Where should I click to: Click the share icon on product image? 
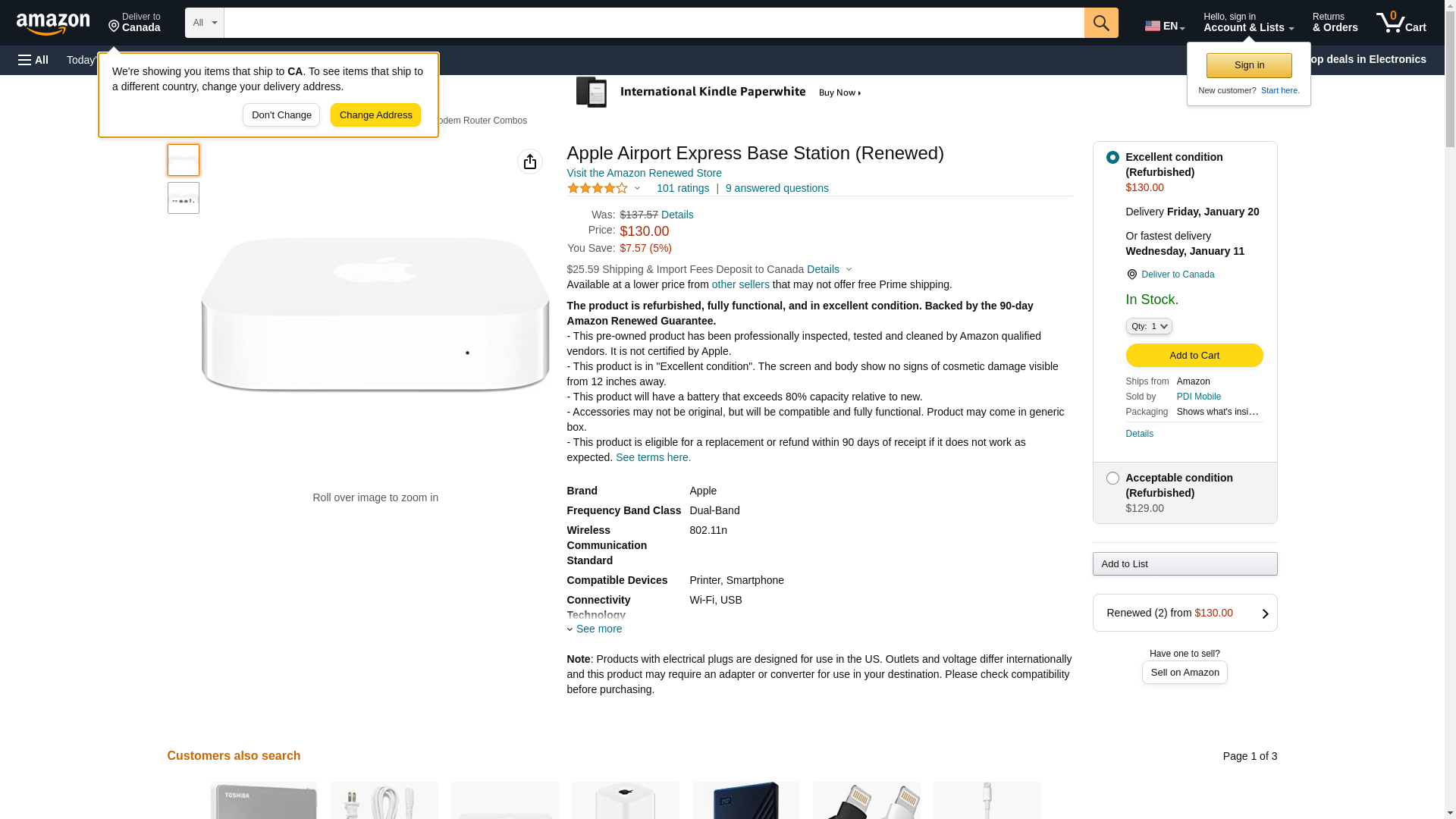[x=530, y=162]
